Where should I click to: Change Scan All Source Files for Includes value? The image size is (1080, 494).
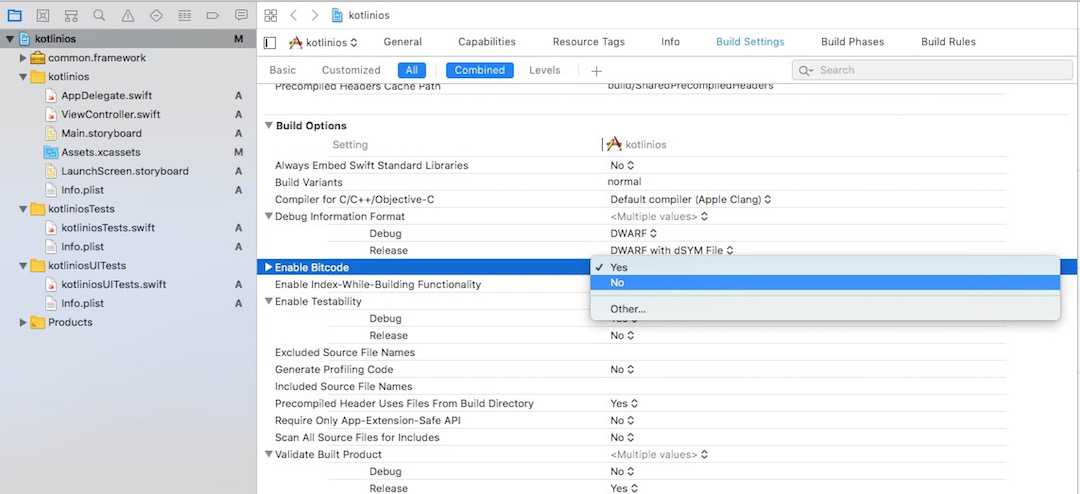[622, 438]
